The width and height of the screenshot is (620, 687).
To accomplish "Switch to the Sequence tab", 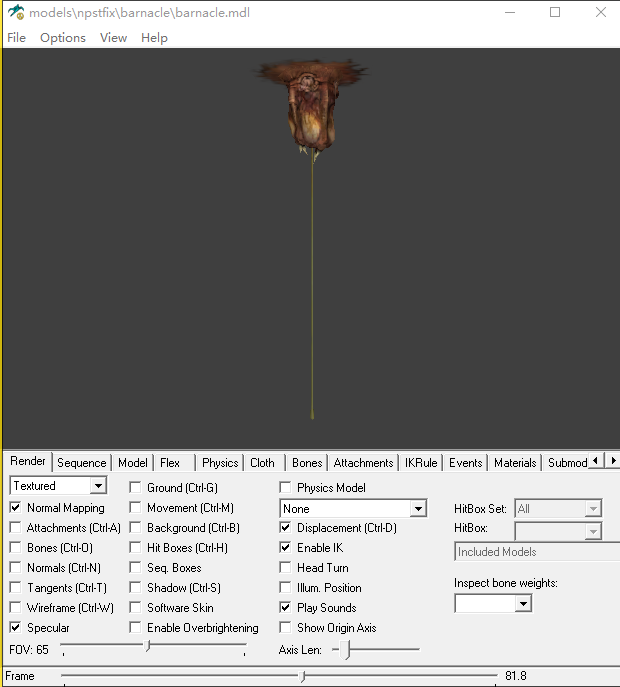I will click(82, 463).
